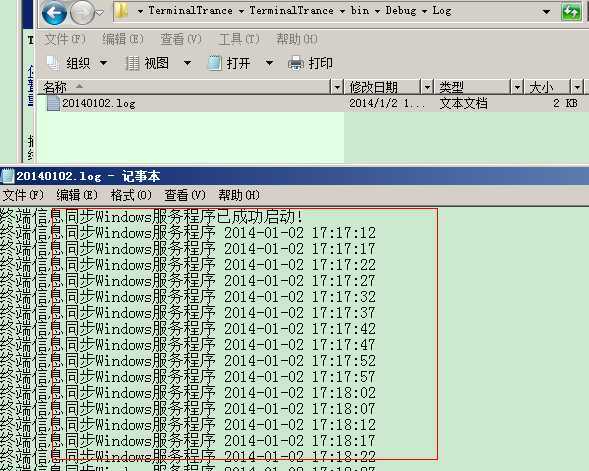Click the log line timestamped 17:17:37
Image resolution: width=589 pixels, height=471 pixels.
click(x=188, y=313)
